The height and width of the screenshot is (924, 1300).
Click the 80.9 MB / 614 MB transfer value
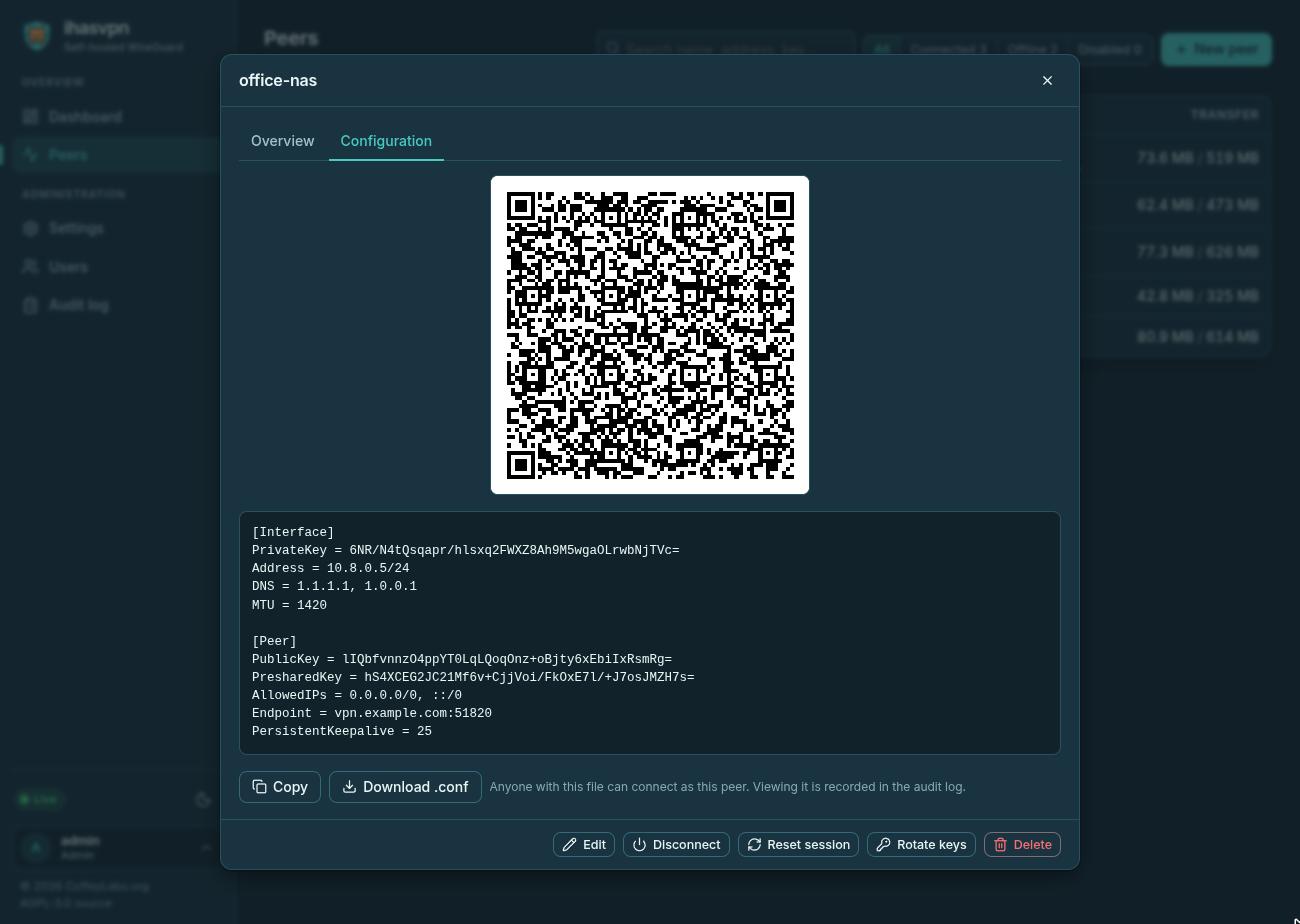click(1198, 337)
